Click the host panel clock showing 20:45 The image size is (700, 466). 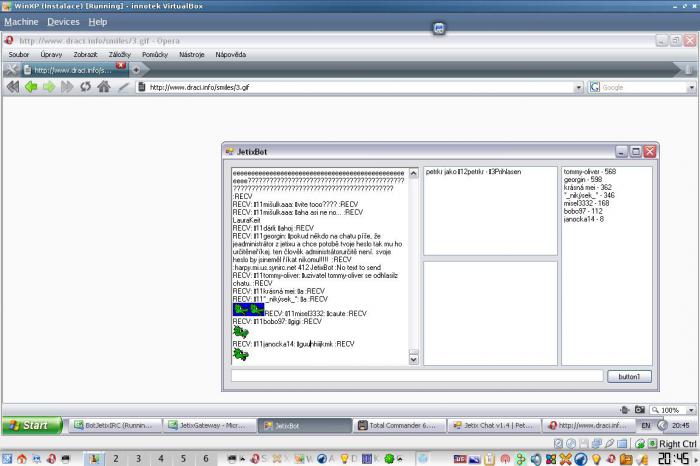[x=674, y=458]
